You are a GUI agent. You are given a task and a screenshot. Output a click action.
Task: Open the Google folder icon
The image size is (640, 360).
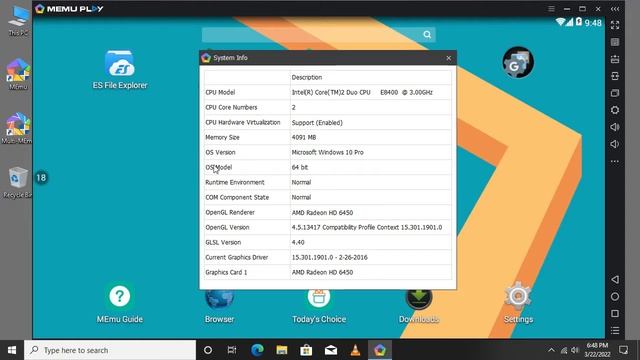click(518, 62)
